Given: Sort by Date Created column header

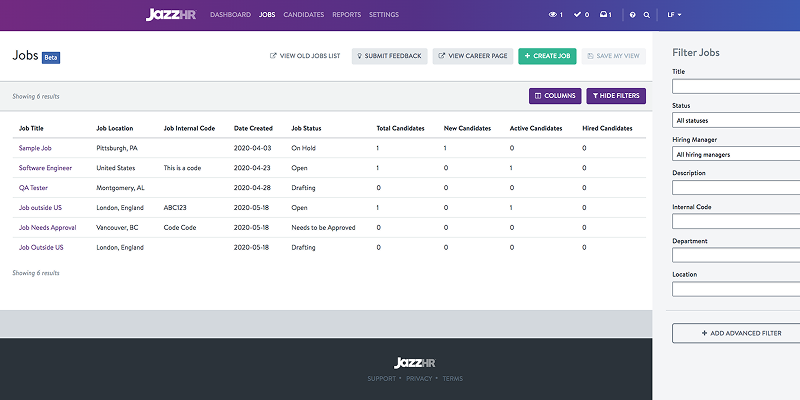Looking at the screenshot, I should pos(253,129).
